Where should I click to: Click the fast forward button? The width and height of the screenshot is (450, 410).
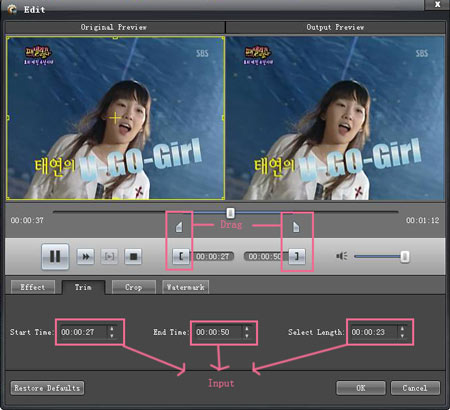(x=86, y=256)
